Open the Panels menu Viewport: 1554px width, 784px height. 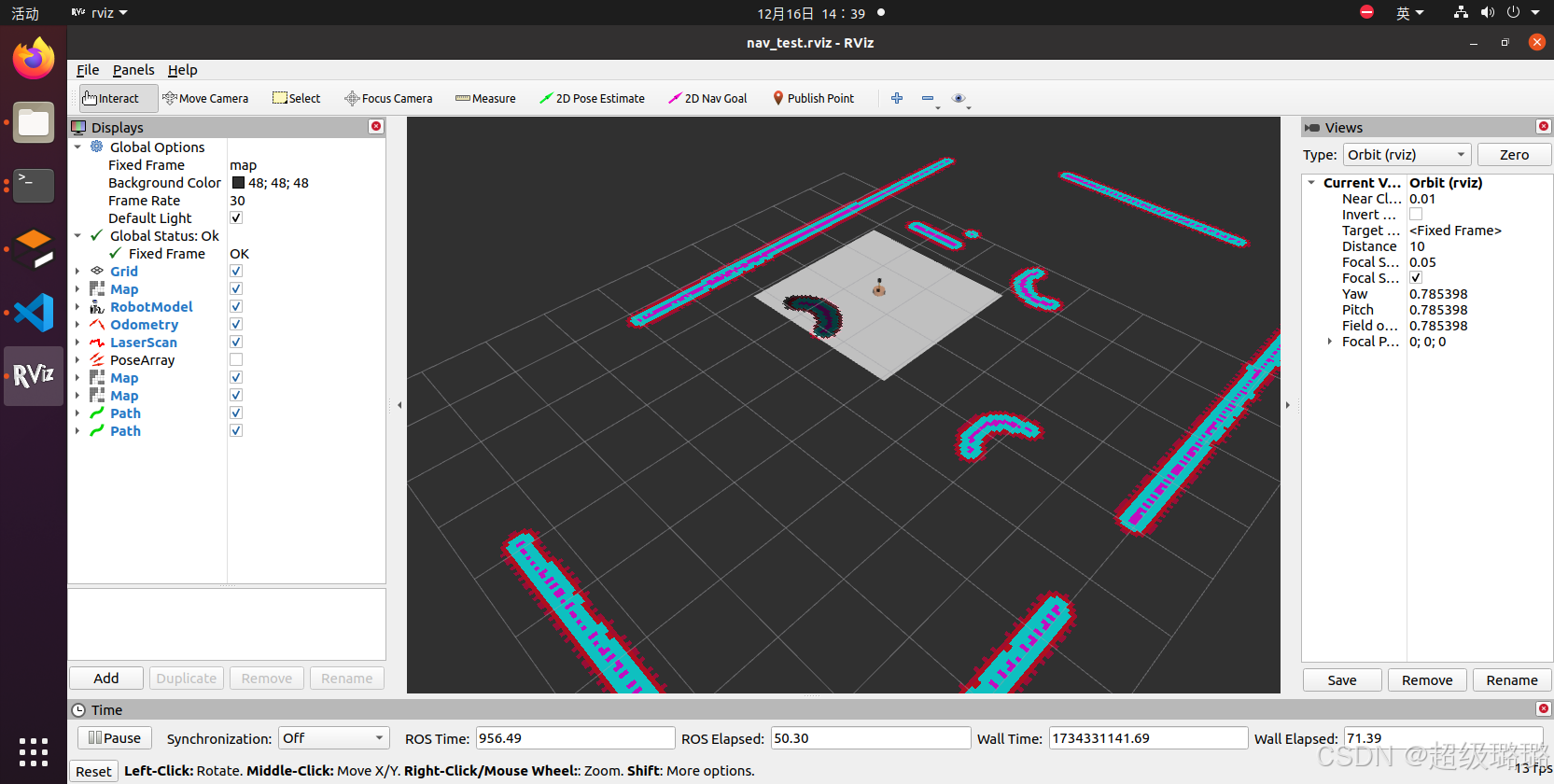tap(133, 70)
